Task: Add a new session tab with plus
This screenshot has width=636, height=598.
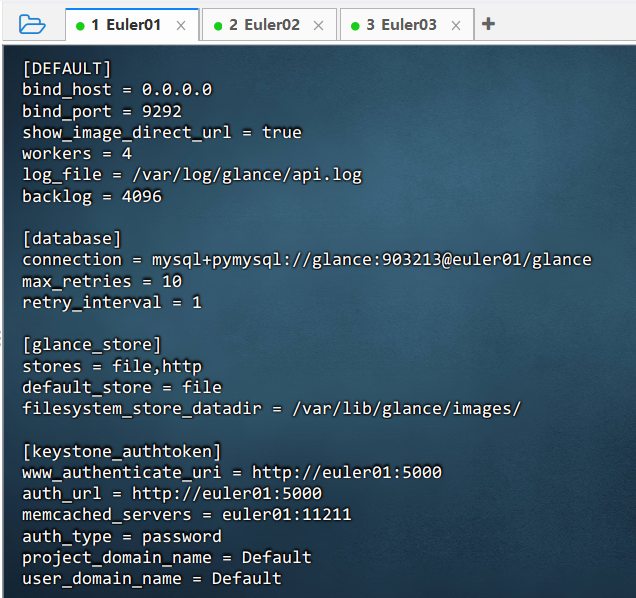Action: 488,24
